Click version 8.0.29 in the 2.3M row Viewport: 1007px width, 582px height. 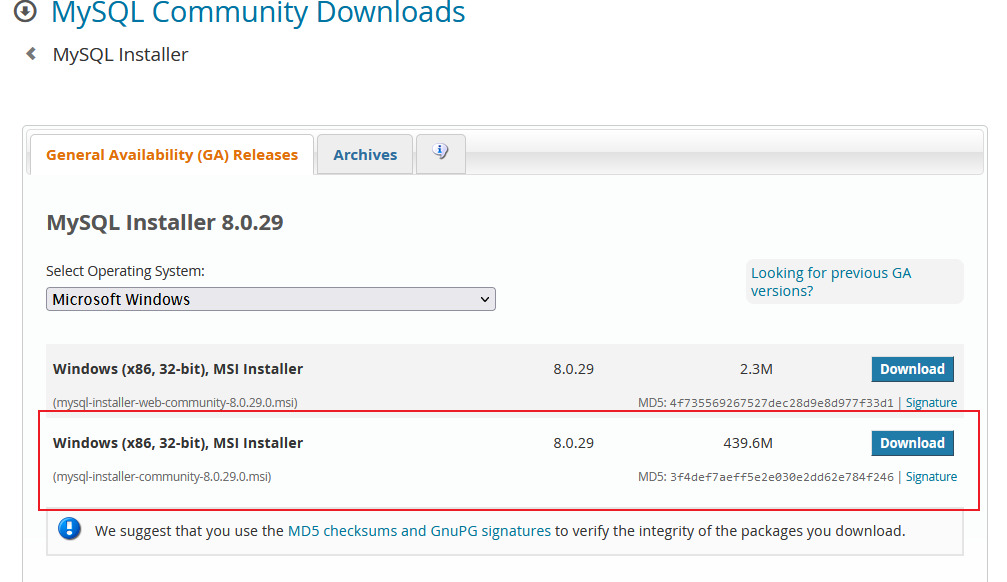[574, 369]
